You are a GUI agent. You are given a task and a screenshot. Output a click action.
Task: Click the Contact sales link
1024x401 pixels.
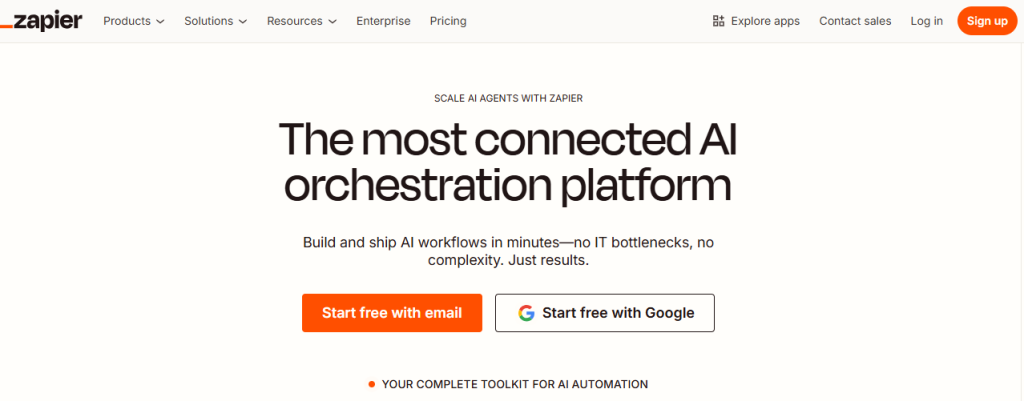click(x=855, y=21)
